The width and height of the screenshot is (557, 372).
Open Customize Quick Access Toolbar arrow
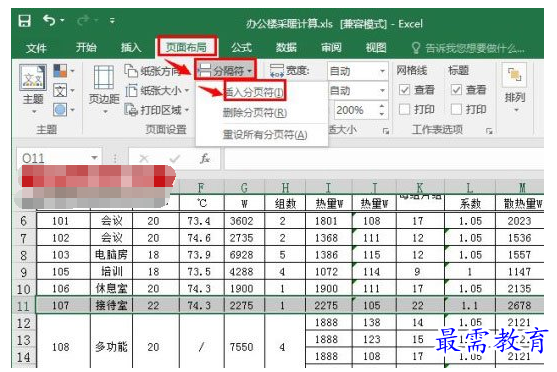(112, 21)
